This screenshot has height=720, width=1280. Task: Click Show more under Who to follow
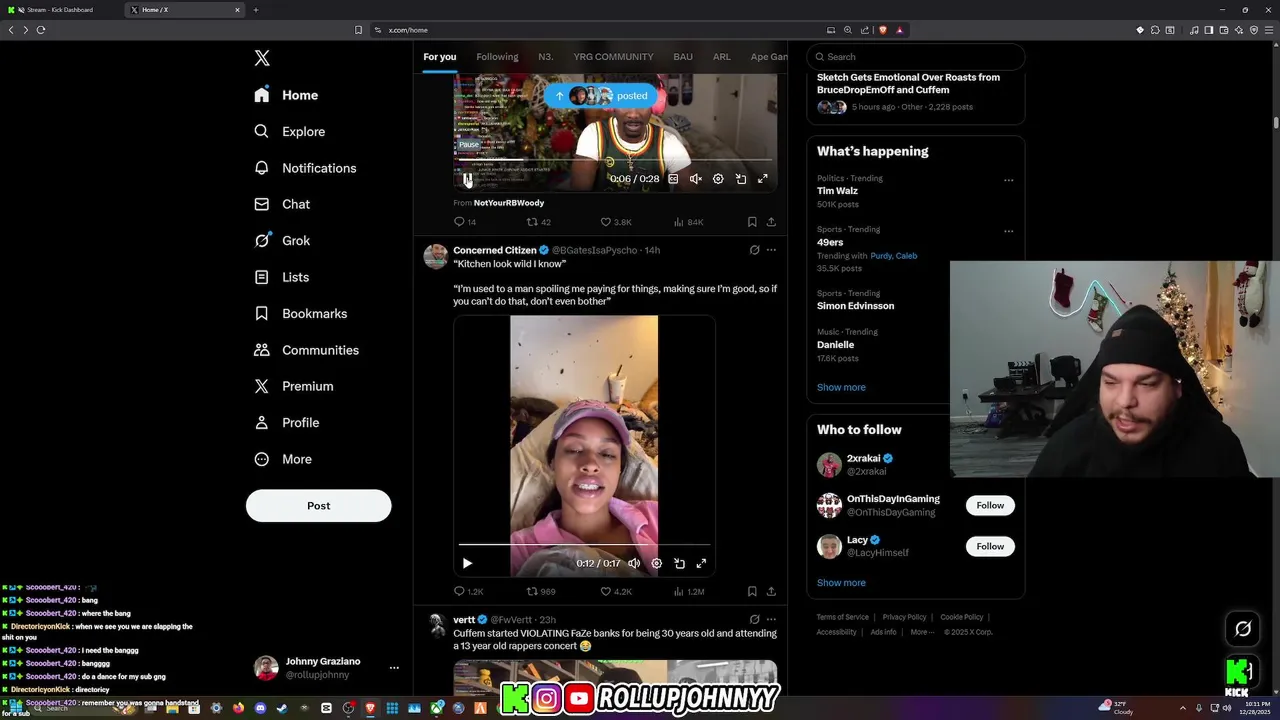point(841,582)
